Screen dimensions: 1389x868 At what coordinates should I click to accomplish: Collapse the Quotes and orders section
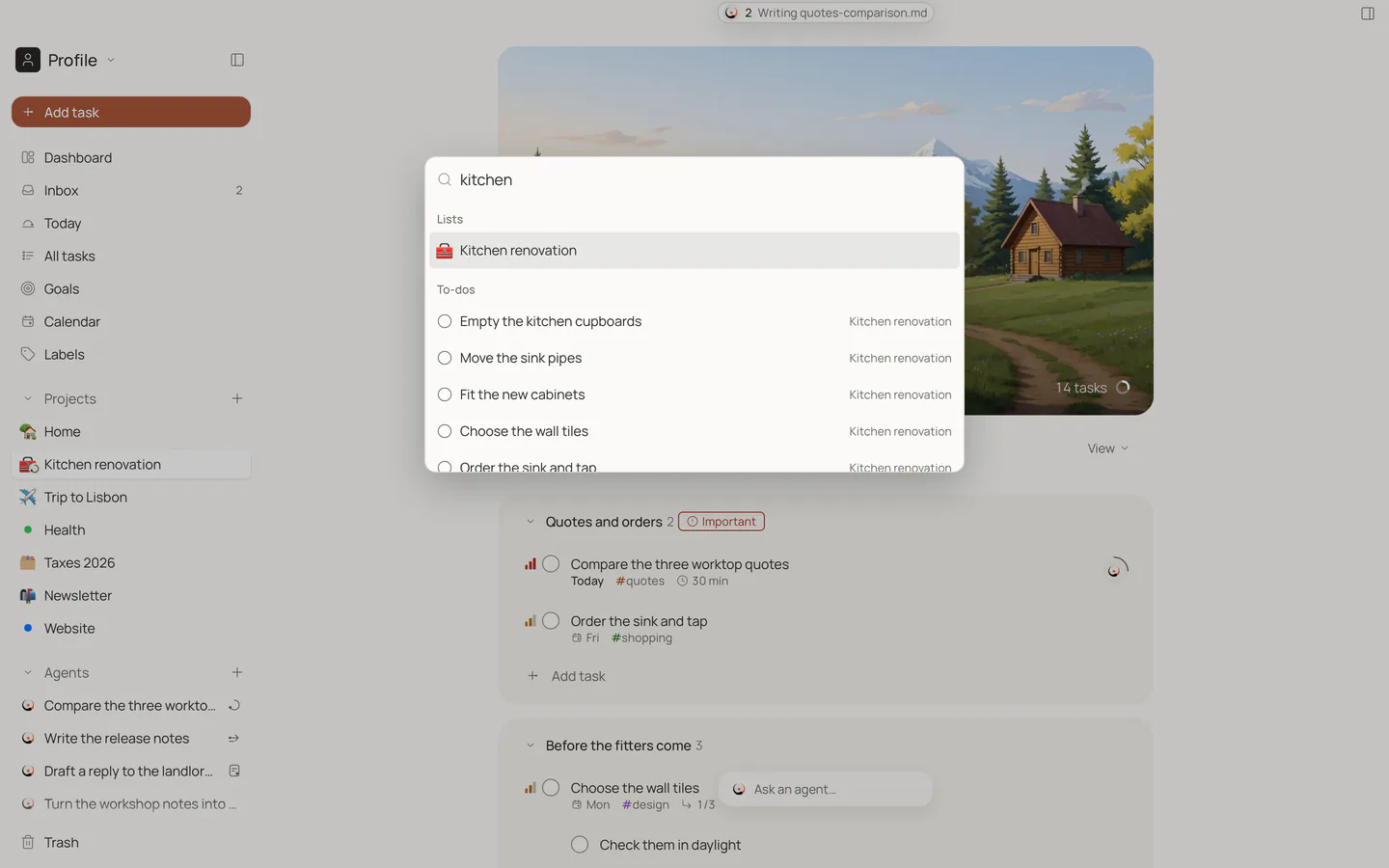pos(530,522)
